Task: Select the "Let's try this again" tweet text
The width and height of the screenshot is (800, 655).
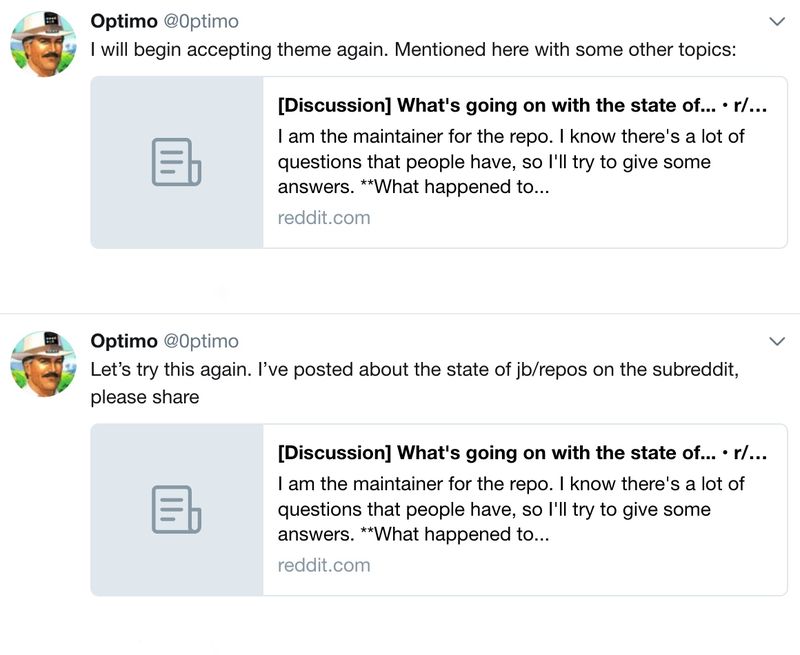Action: pos(415,383)
